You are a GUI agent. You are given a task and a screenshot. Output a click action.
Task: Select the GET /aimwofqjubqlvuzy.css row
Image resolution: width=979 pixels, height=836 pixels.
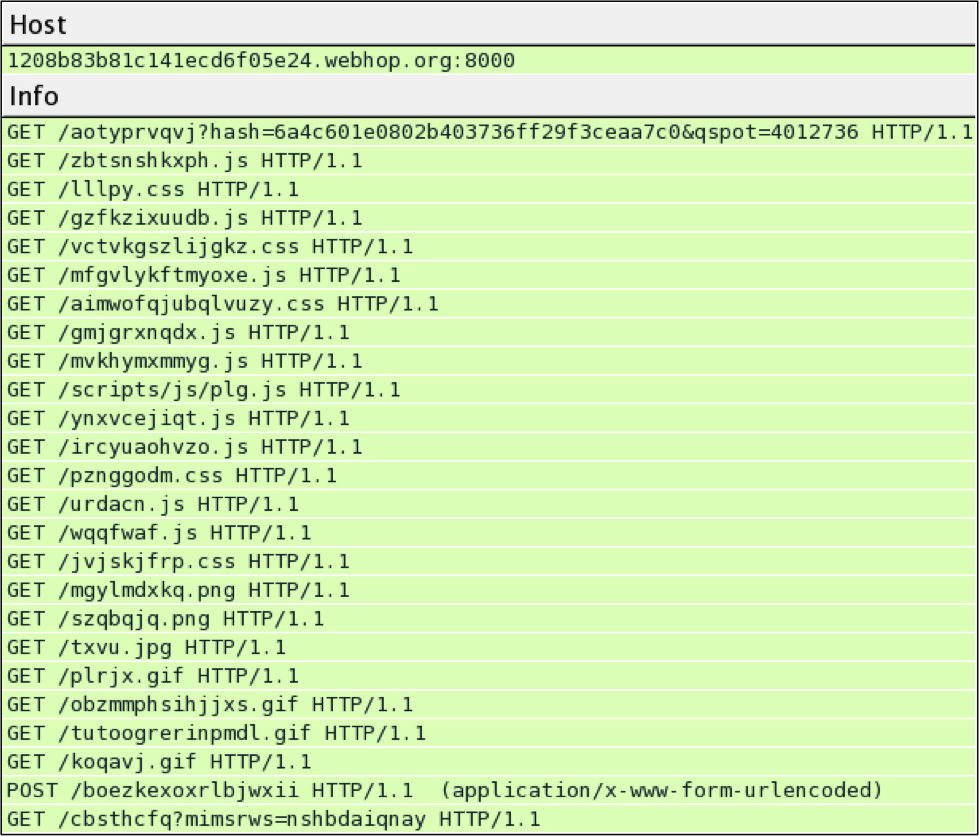(x=489, y=304)
